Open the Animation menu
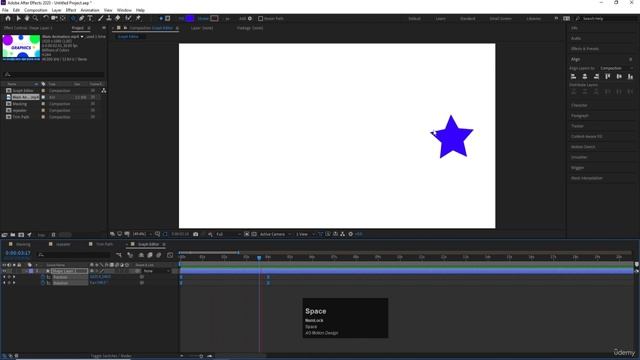The width and height of the screenshot is (640, 360). click(x=90, y=10)
